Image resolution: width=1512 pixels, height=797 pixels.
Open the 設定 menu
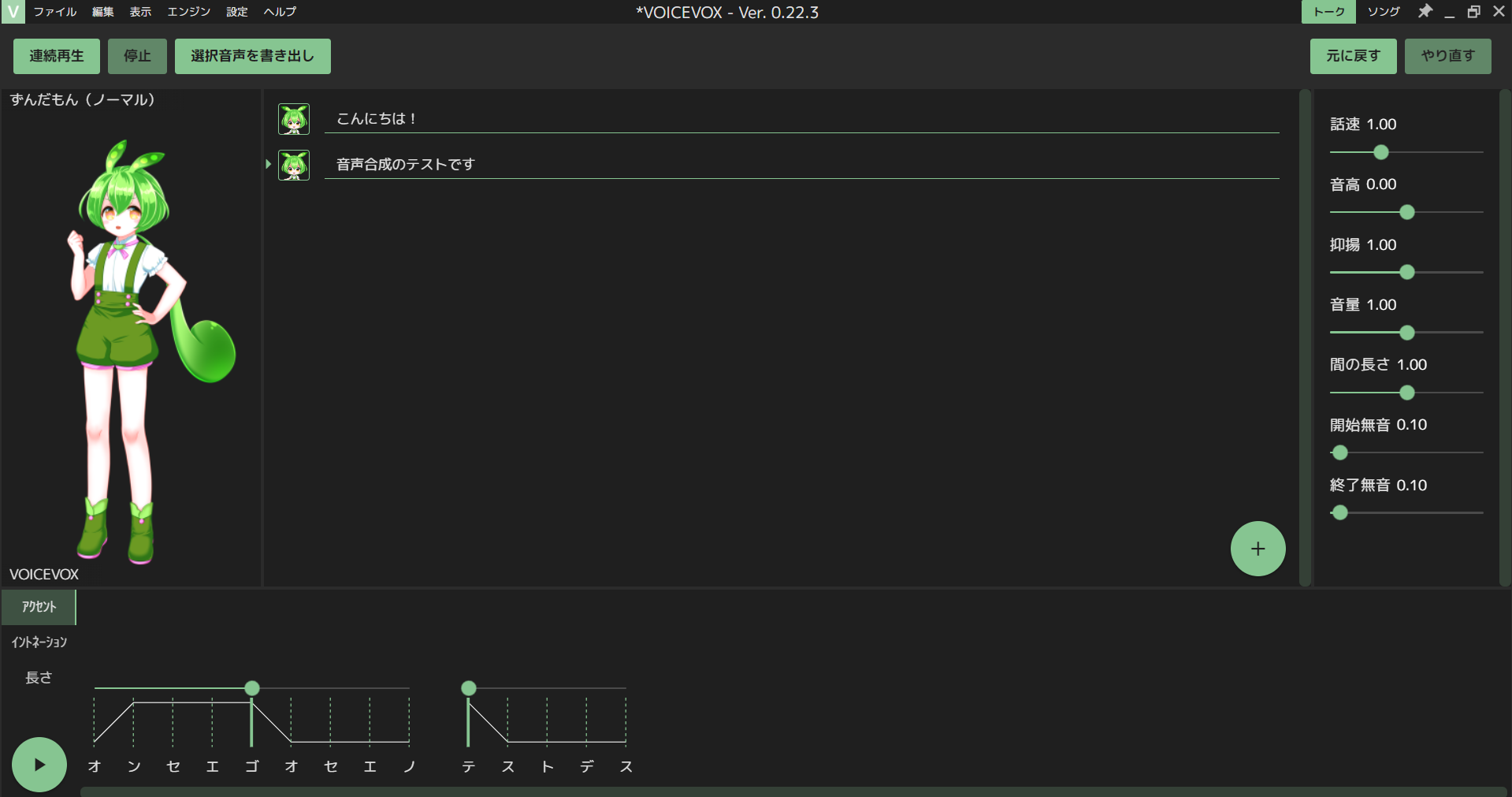[237, 12]
